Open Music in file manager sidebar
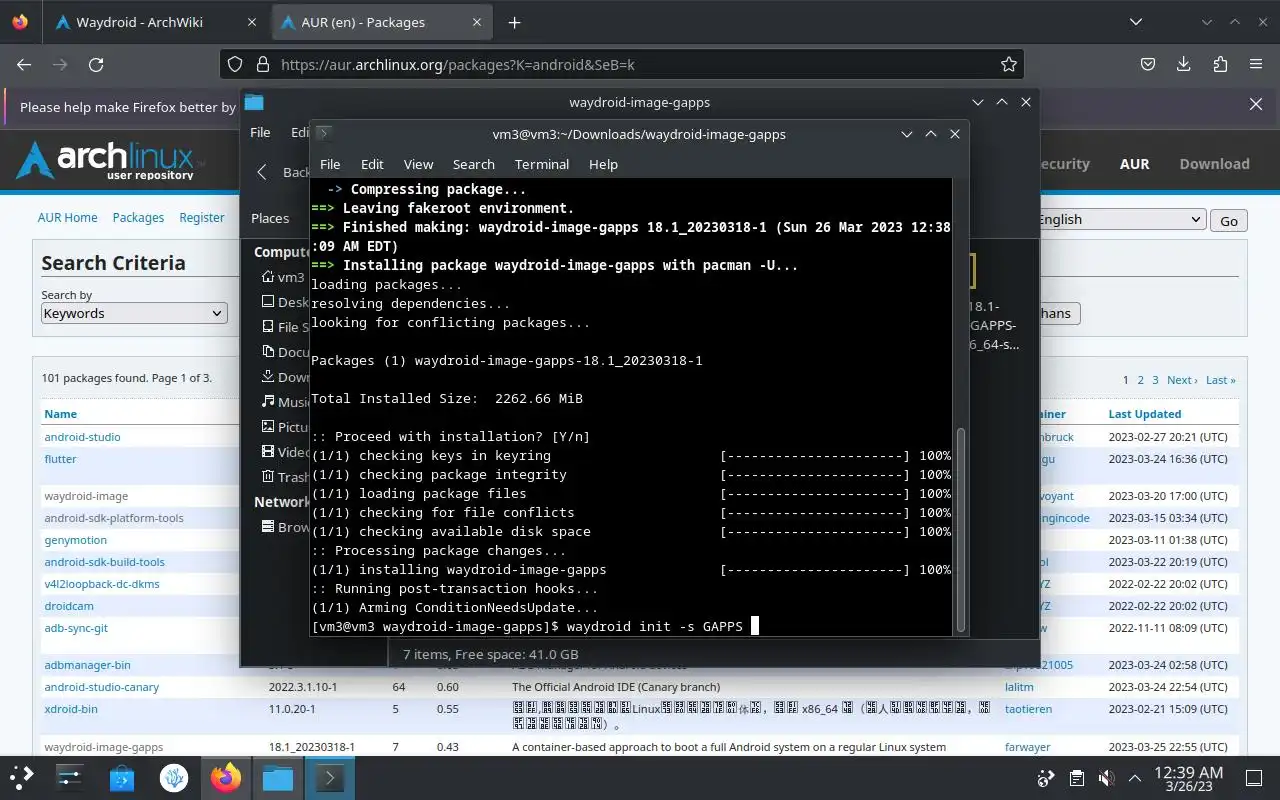1280x800 pixels. pyautogui.click(x=285, y=401)
